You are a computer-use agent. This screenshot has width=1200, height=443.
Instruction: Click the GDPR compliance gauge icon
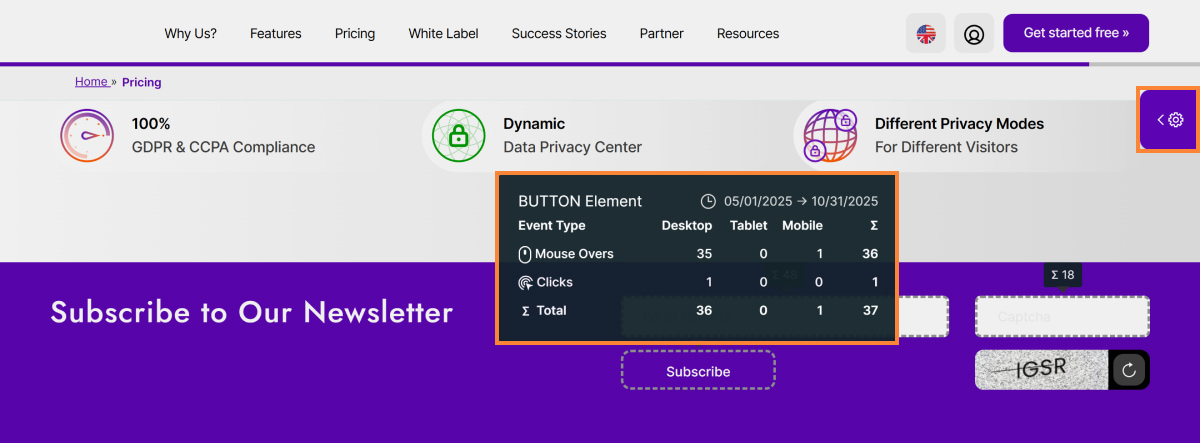coord(86,135)
